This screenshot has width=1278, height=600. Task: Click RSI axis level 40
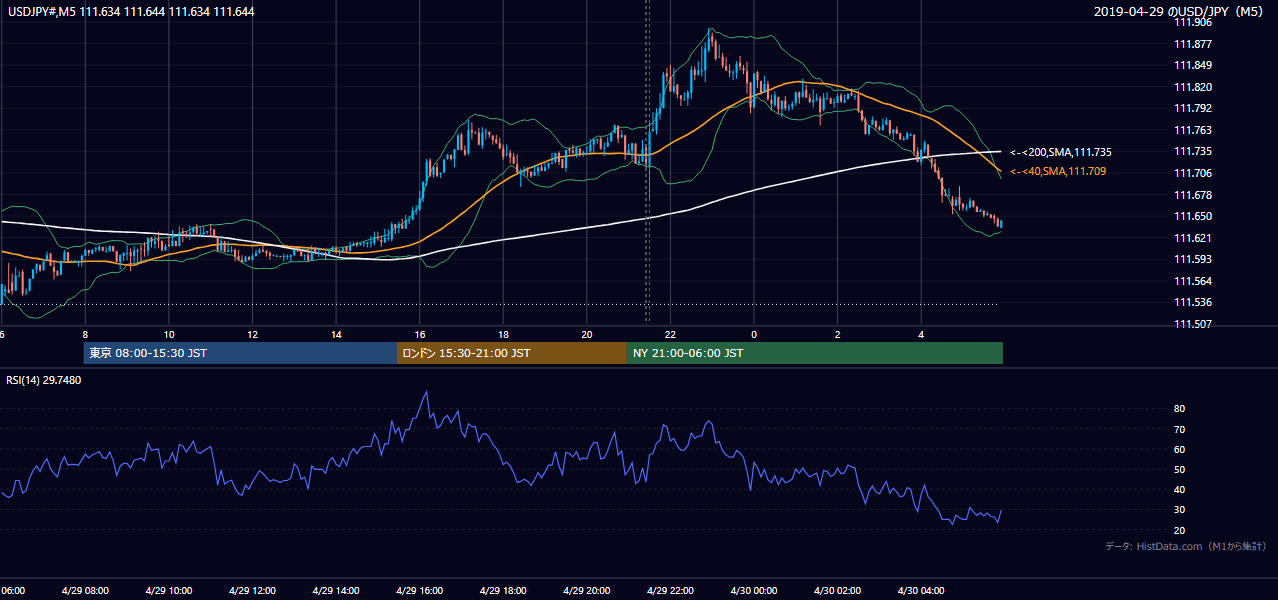(1179, 489)
